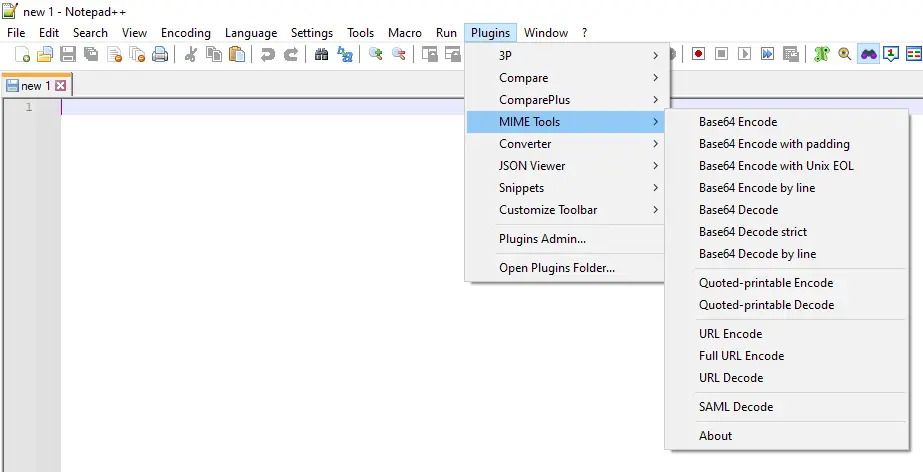Viewport: 923px width, 472px height.
Task: Click the Close document toolbar icon
Action: (114, 55)
